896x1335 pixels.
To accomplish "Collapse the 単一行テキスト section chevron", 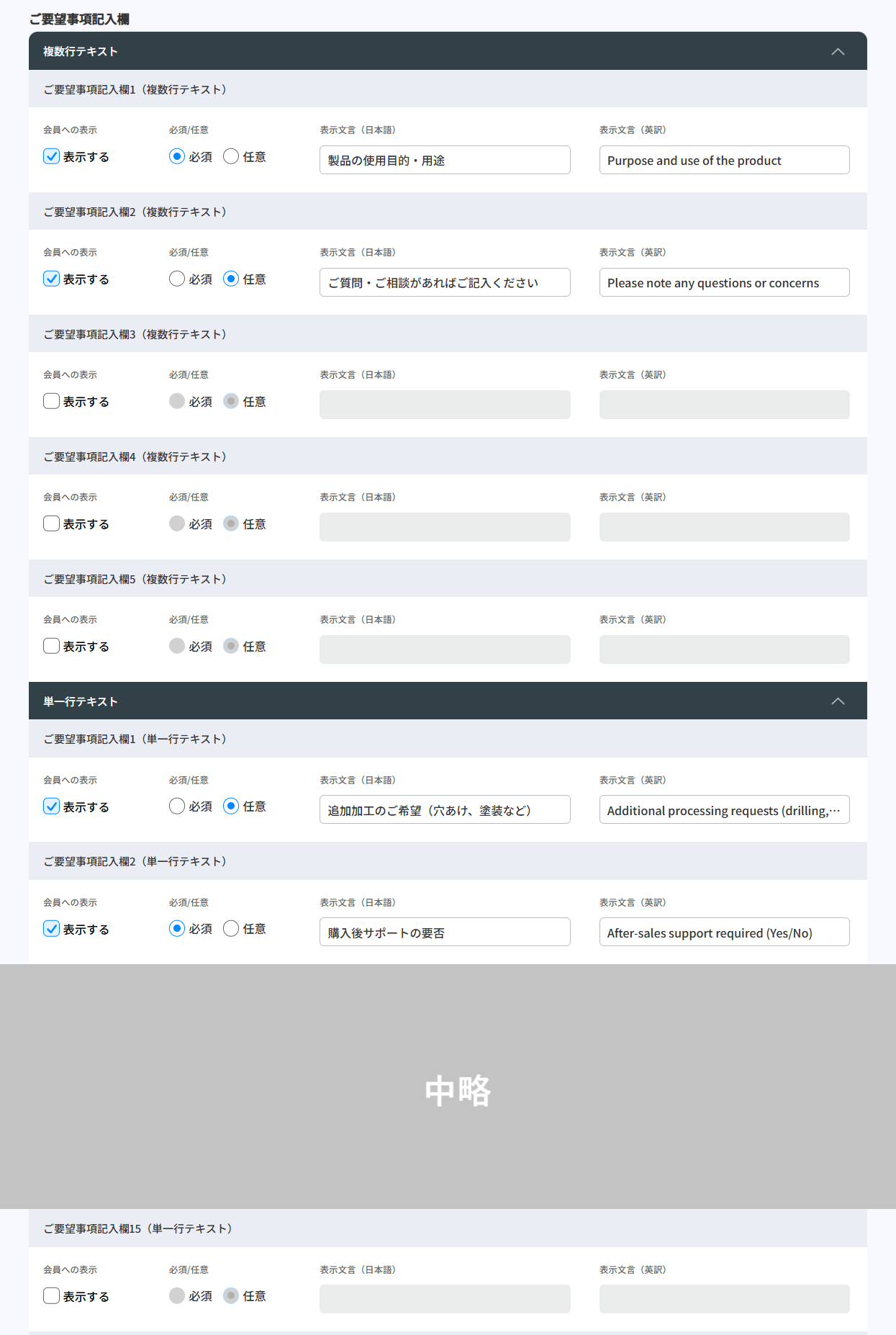I will click(x=837, y=701).
